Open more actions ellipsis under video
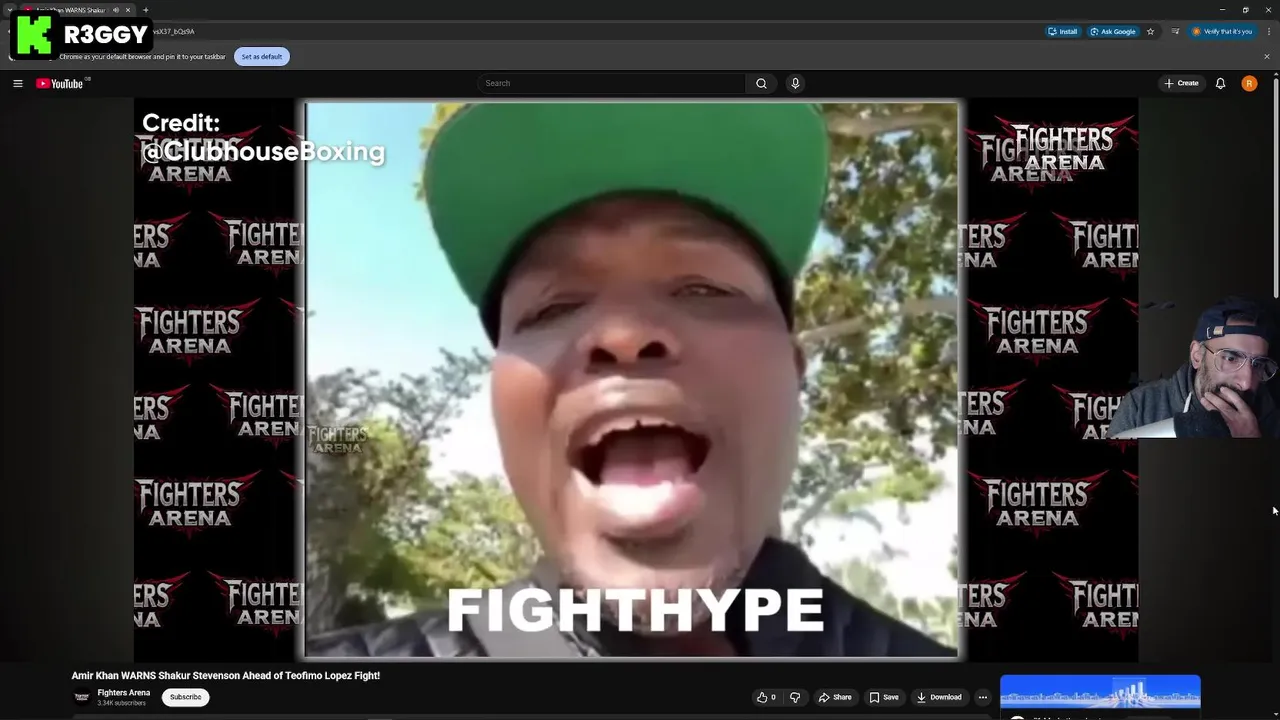This screenshot has height=720, width=1280. [x=983, y=697]
